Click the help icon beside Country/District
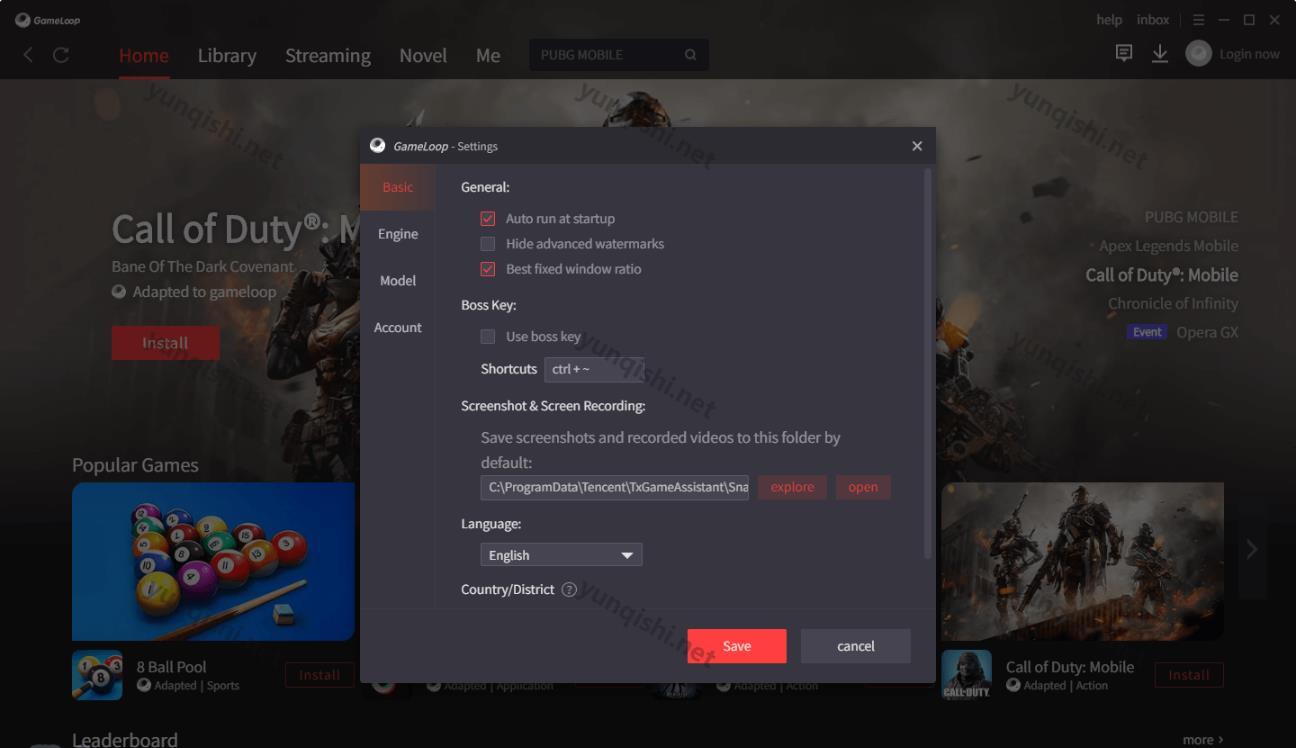Image resolution: width=1296 pixels, height=748 pixels. 569,590
